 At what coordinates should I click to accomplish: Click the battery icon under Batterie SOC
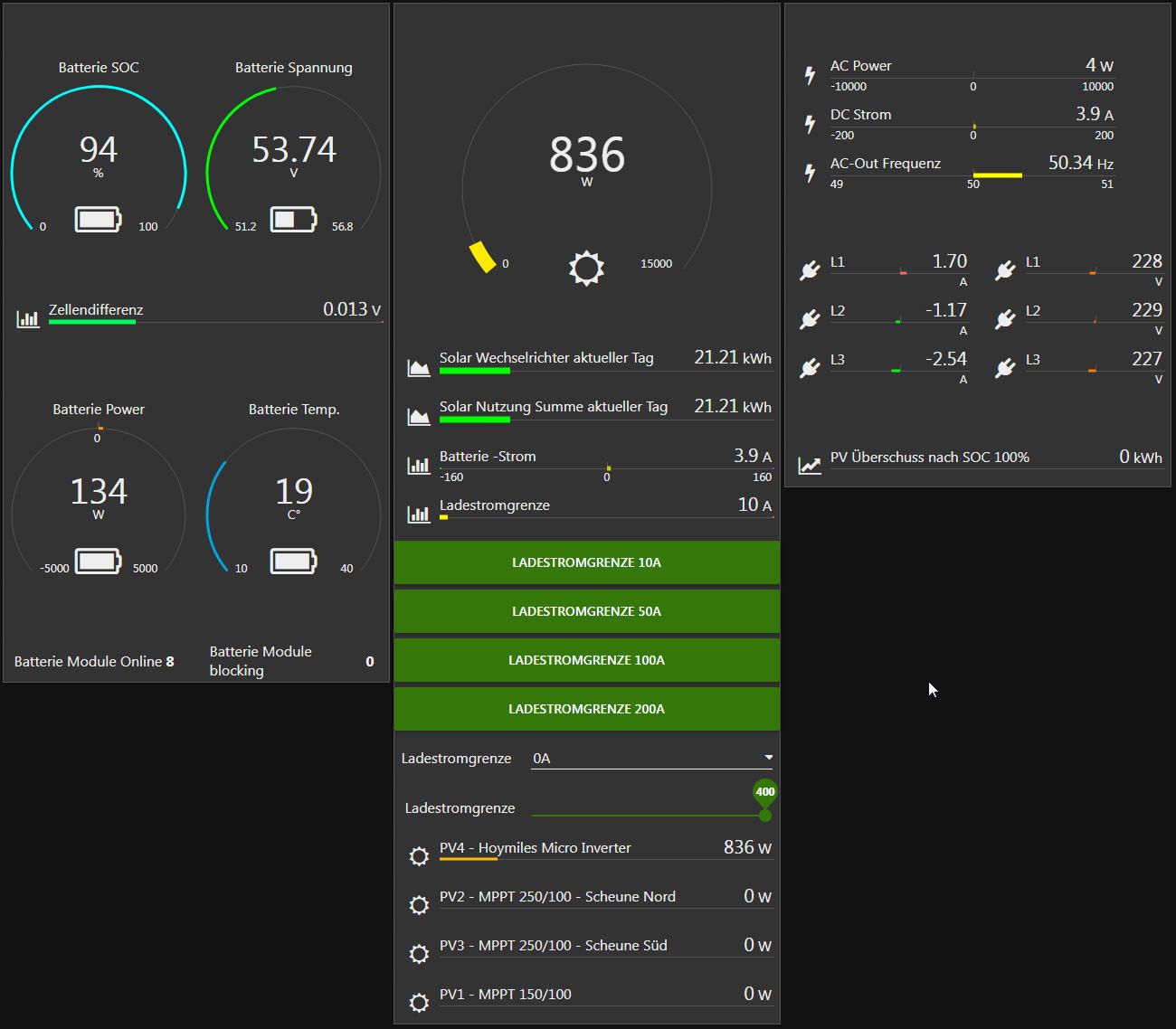pos(98,219)
